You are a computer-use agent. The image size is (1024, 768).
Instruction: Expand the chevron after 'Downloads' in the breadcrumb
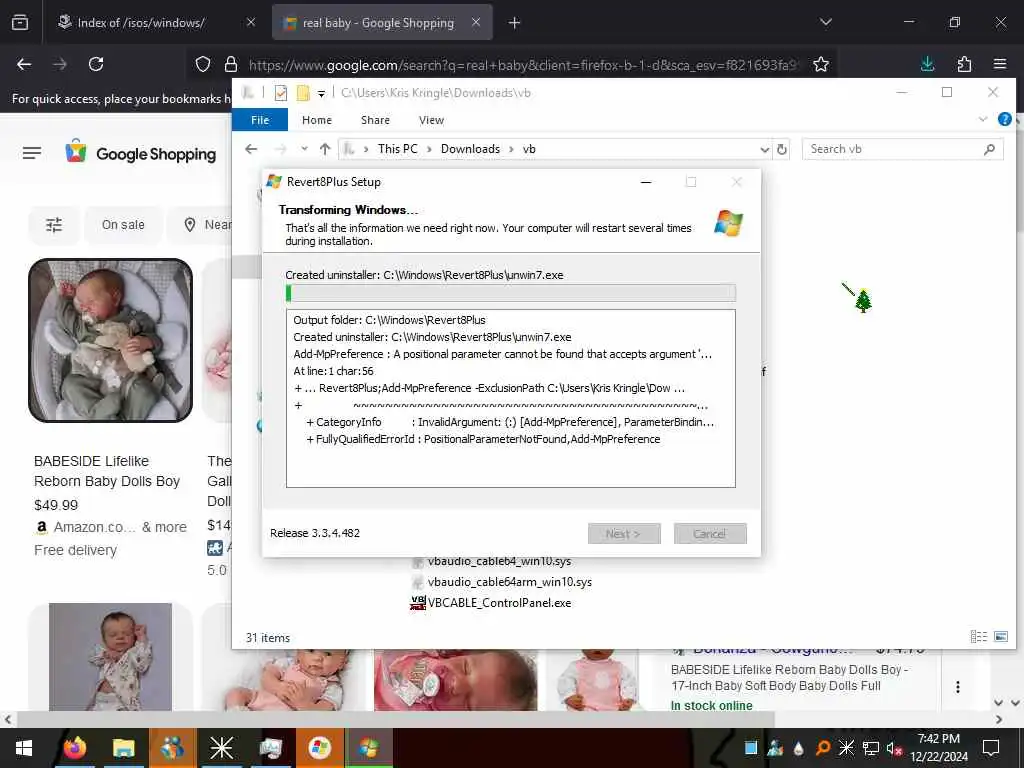pos(511,149)
